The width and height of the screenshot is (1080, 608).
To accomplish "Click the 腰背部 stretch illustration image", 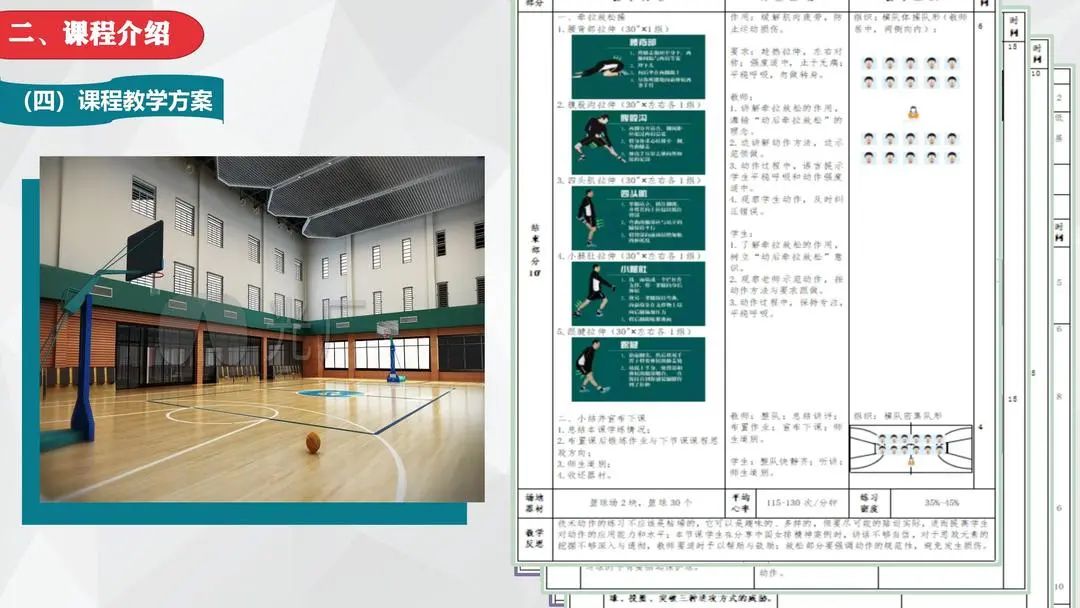I will pos(637,67).
